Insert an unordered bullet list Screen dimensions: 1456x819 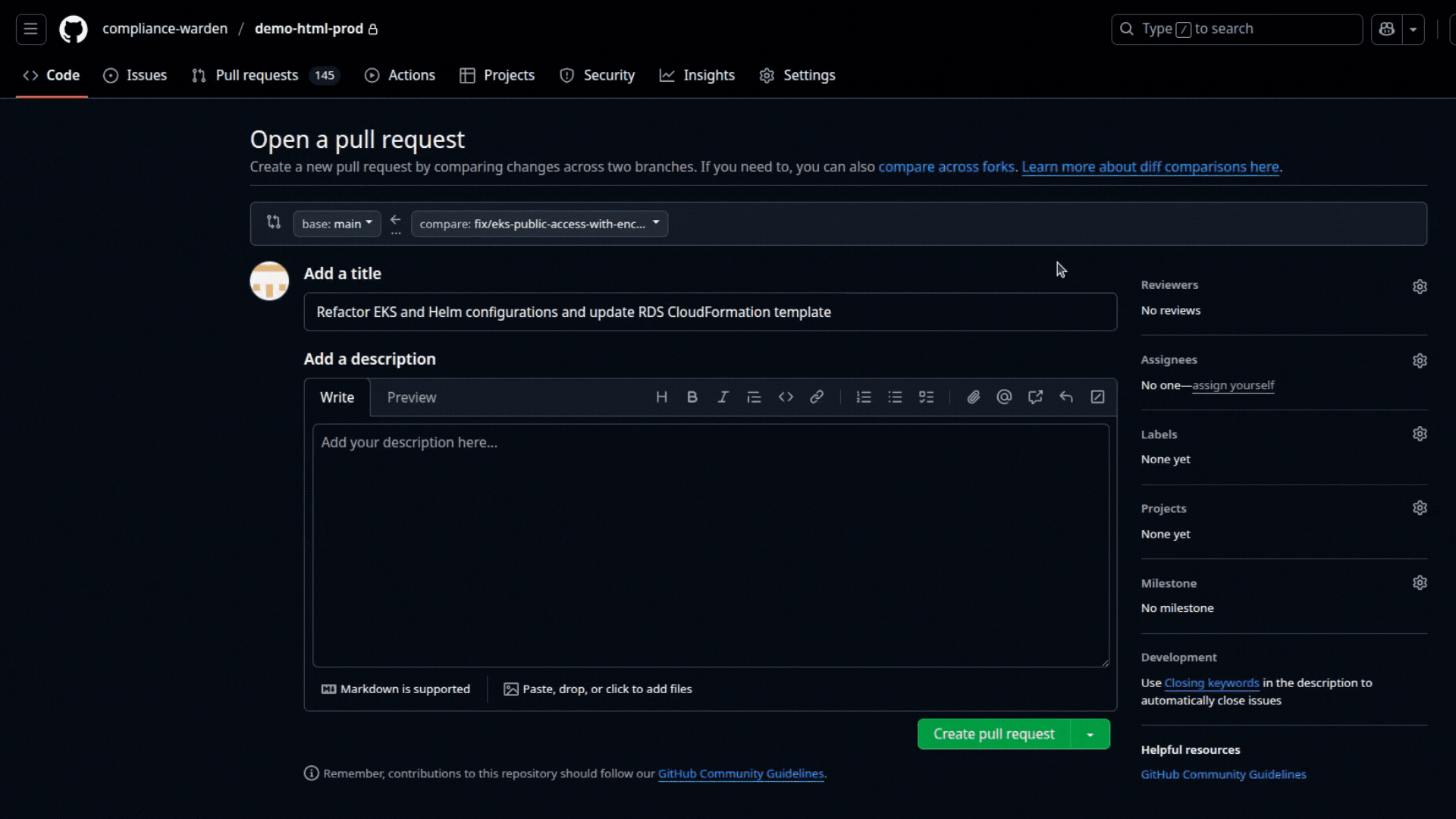[x=895, y=397]
